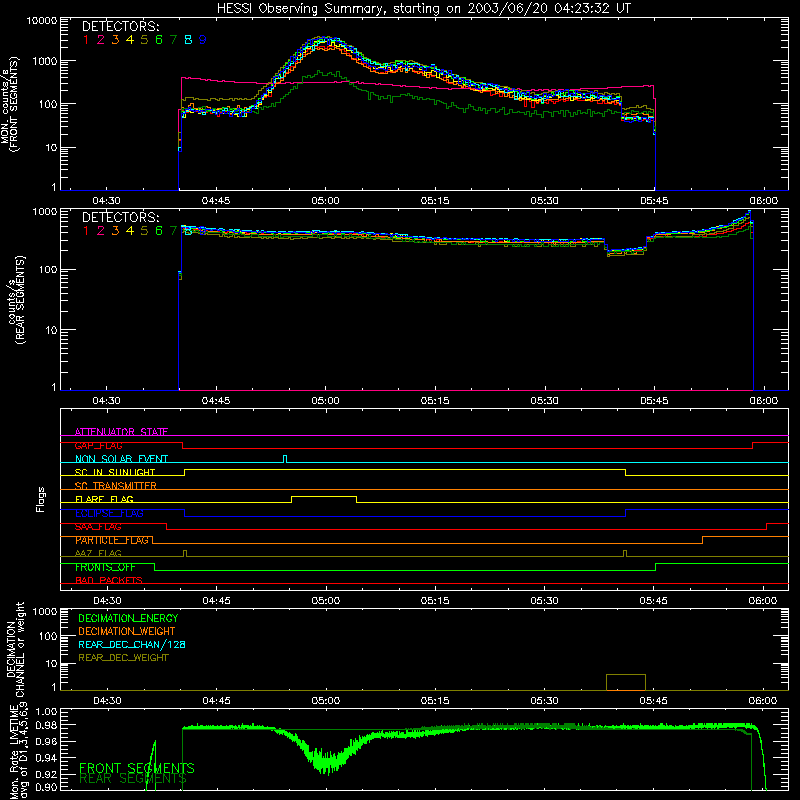Click the PARTICLE_FLAG label
The image size is (800, 800).
coord(112,540)
